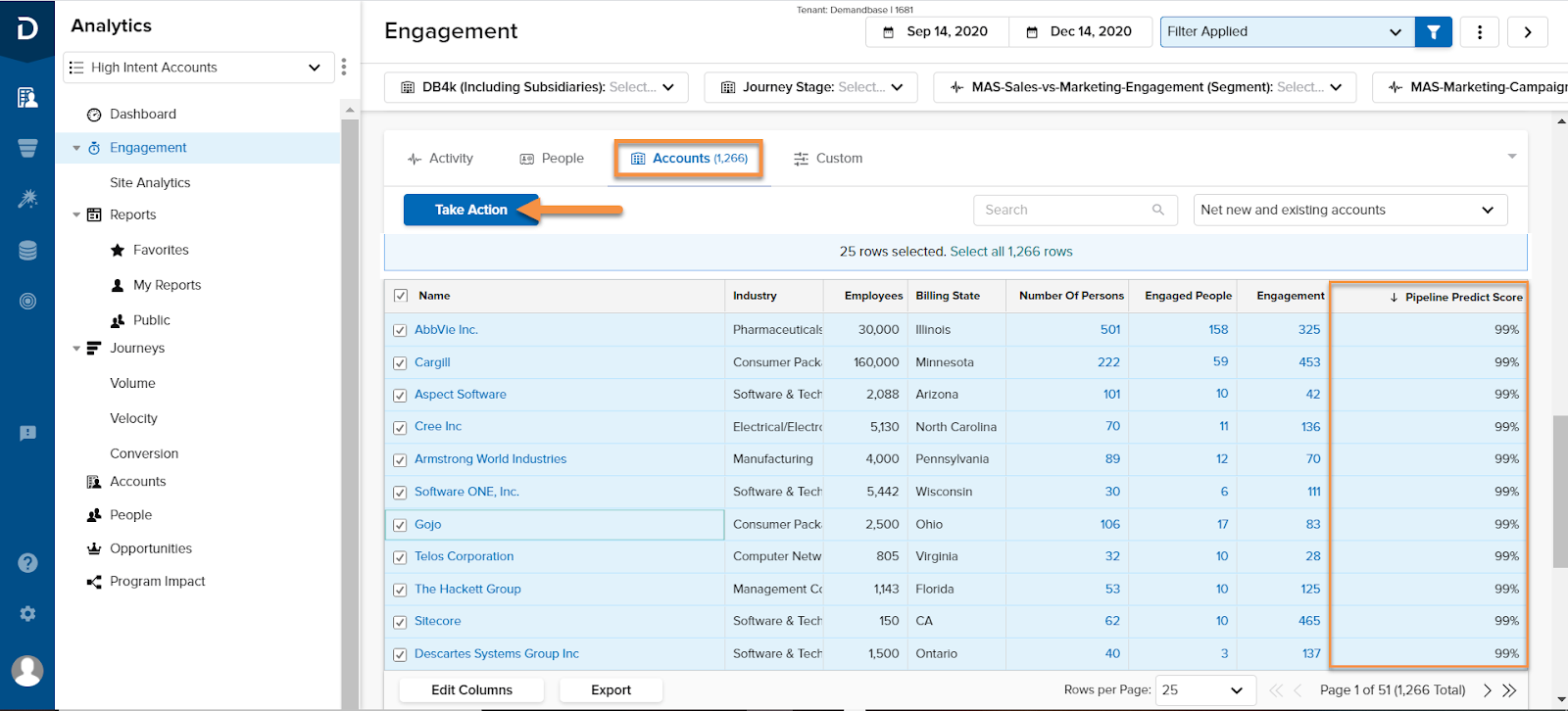
Task: Click the right arrow button in top bar
Action: (x=1528, y=31)
